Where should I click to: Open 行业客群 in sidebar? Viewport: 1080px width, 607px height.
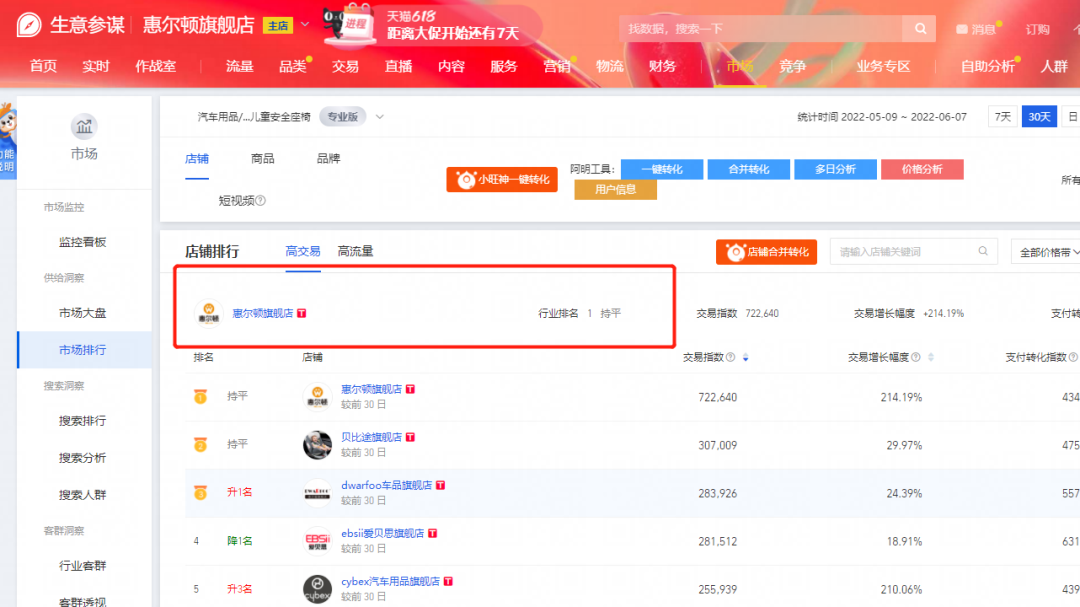(83, 566)
